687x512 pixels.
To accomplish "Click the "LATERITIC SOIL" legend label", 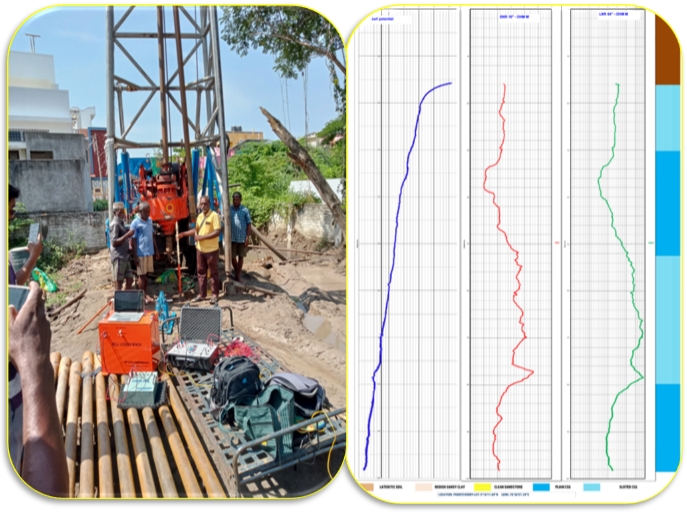I will pos(390,487).
